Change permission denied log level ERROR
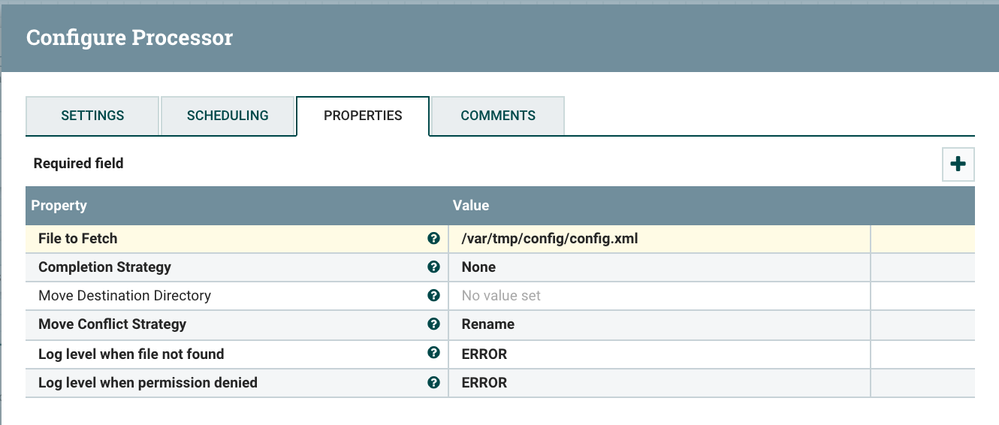Image resolution: width=999 pixels, height=425 pixels. pos(483,382)
